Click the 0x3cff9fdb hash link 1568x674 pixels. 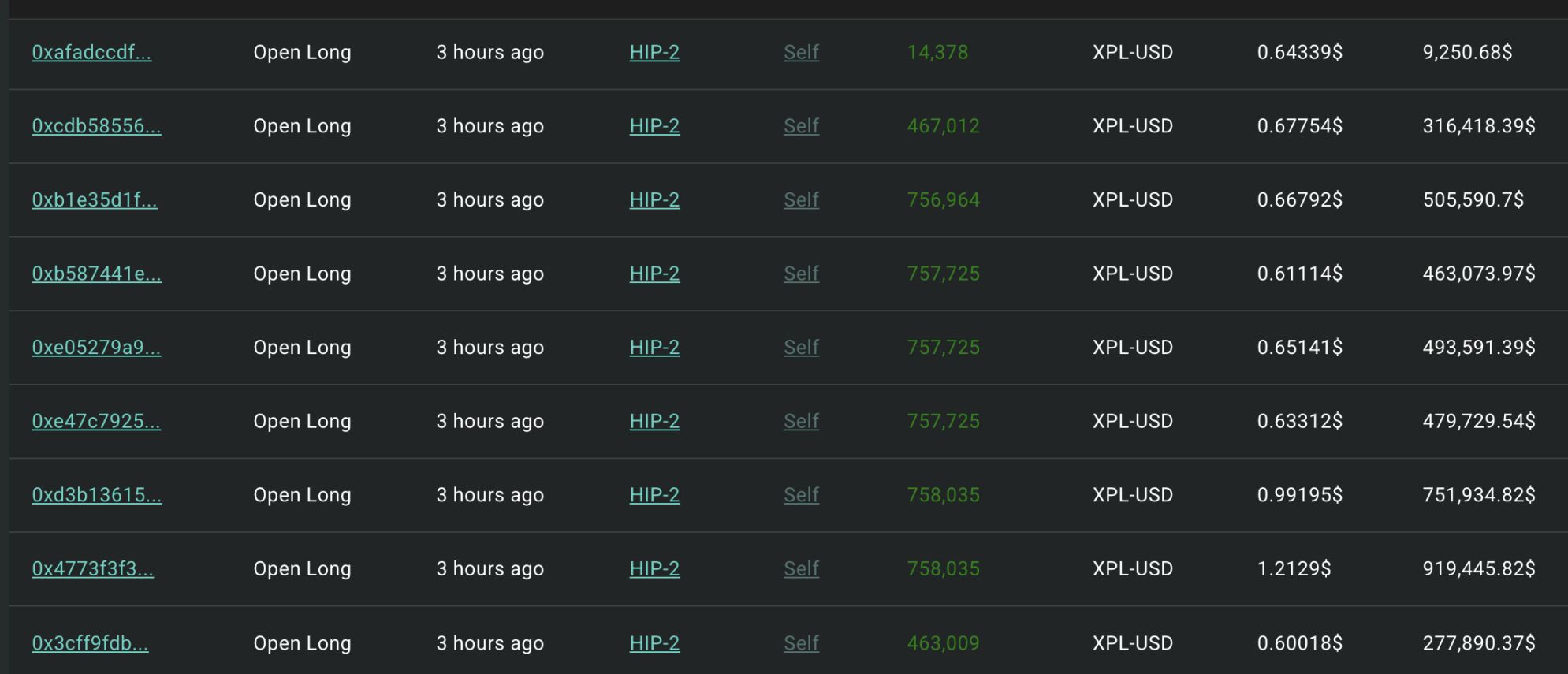tap(90, 643)
